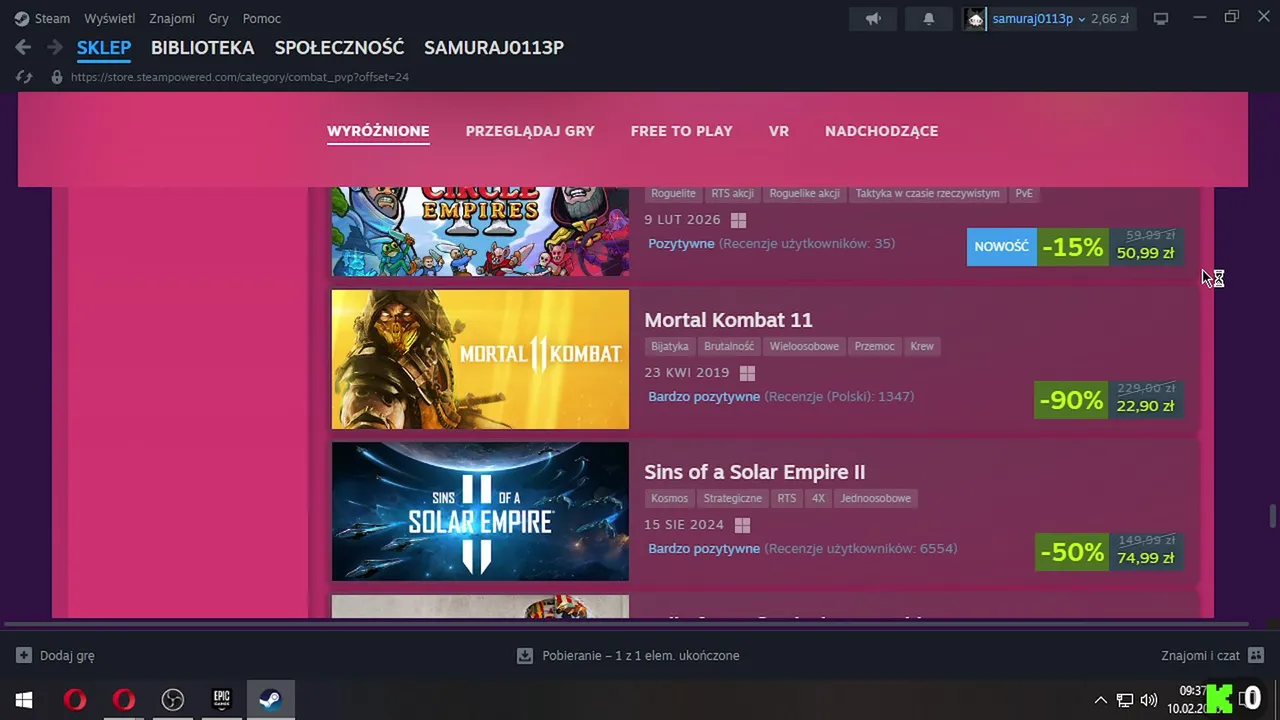Open the Windows Start menu

(24, 700)
